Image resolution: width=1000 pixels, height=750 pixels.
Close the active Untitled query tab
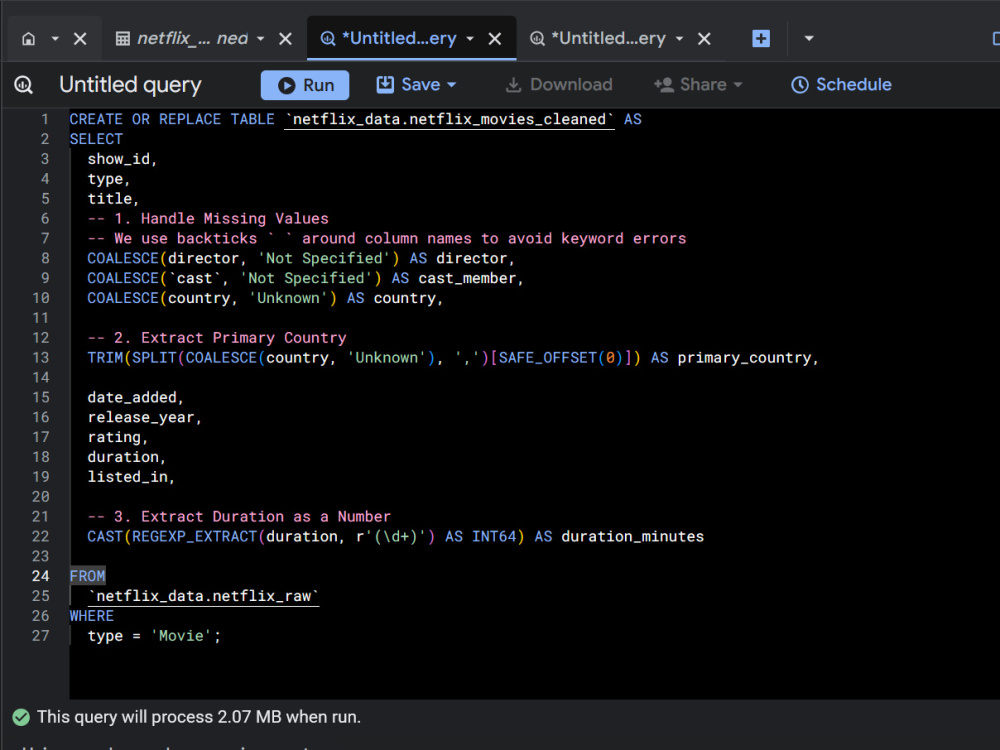point(495,39)
